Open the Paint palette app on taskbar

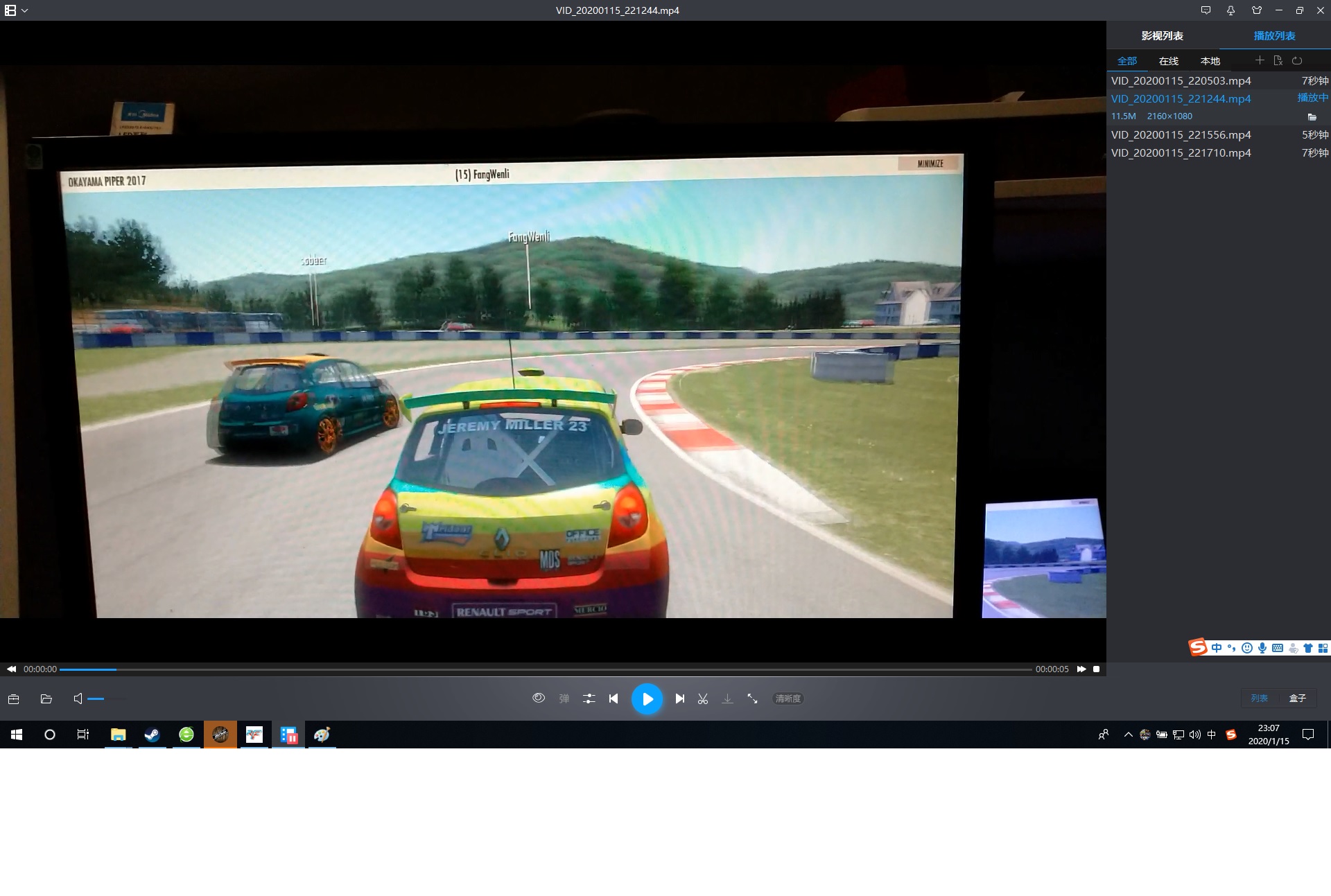[x=322, y=735]
